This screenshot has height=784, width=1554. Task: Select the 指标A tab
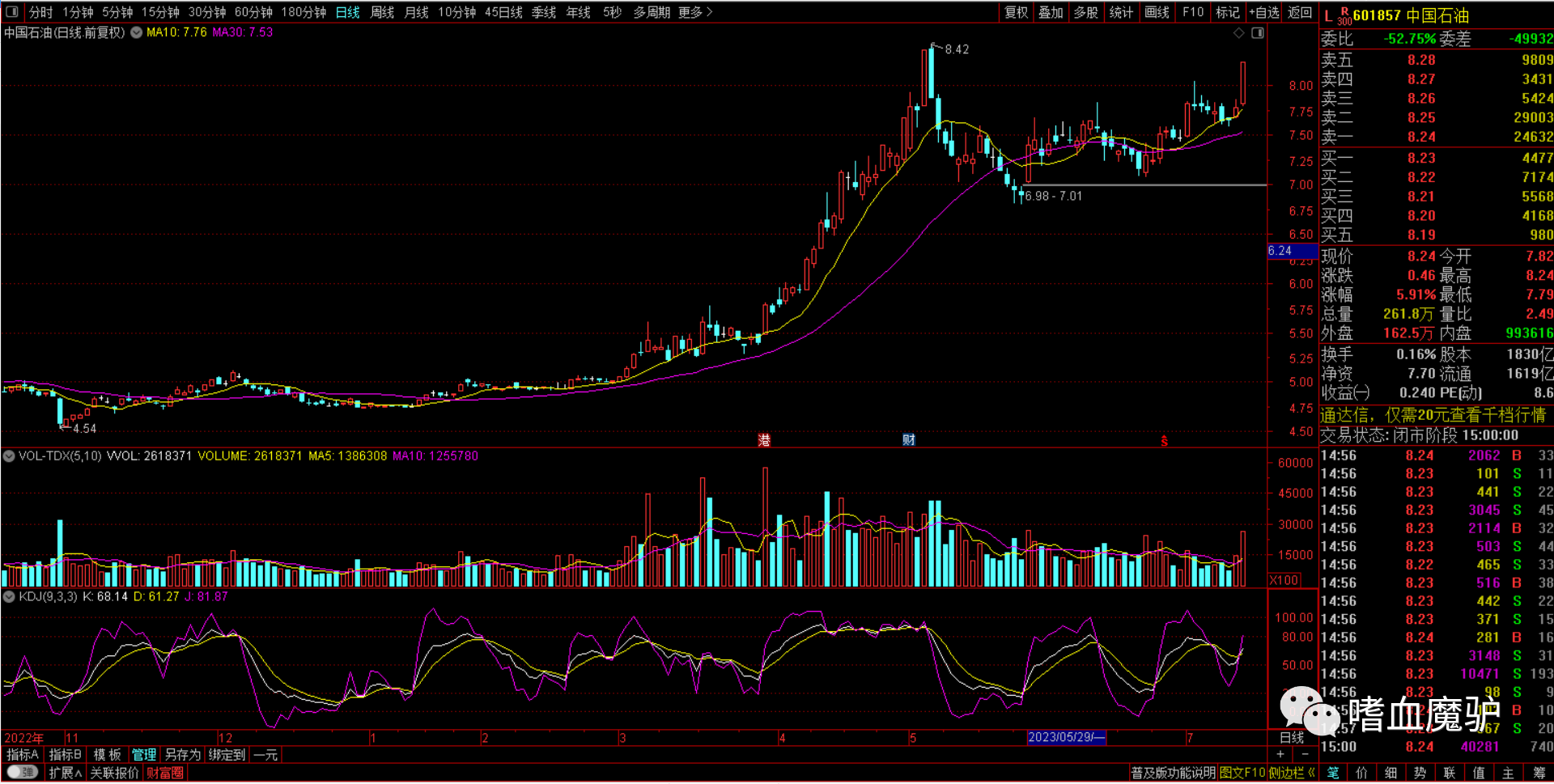click(23, 755)
